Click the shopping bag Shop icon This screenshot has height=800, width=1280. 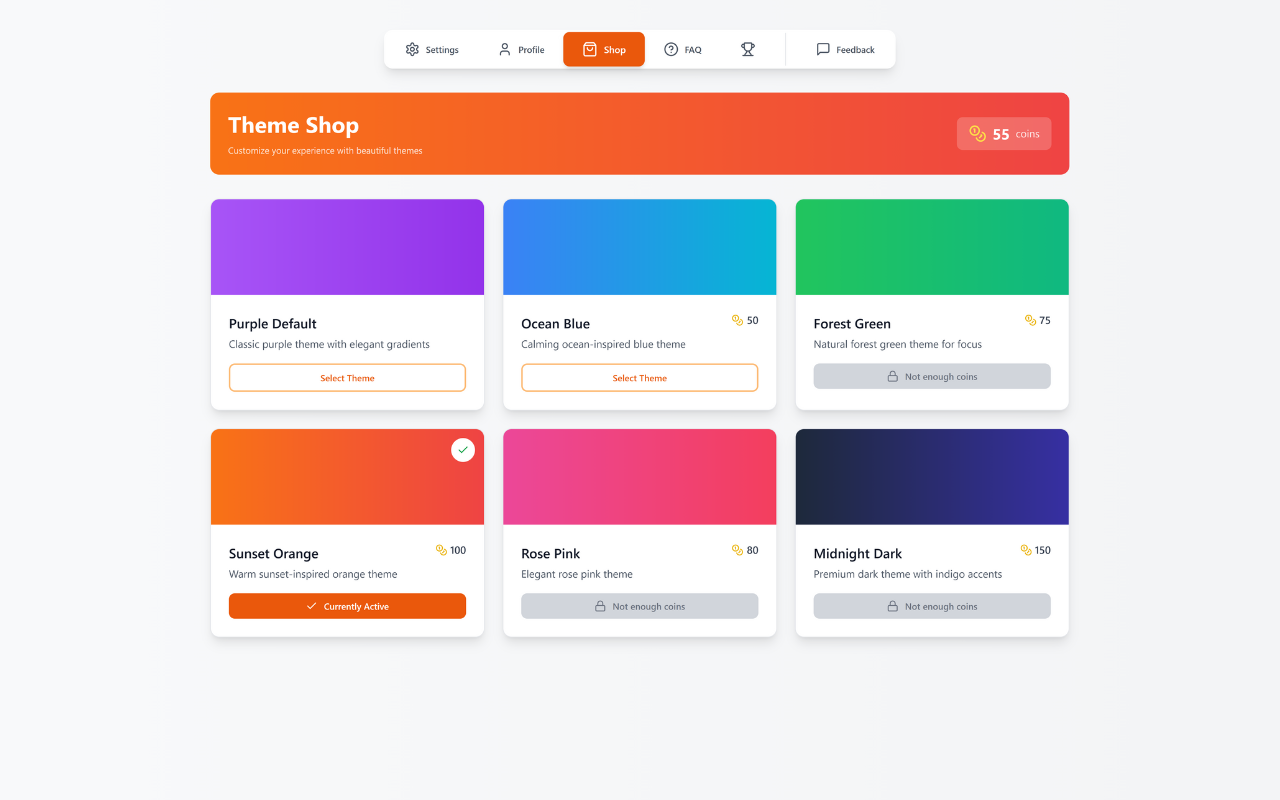(x=590, y=49)
